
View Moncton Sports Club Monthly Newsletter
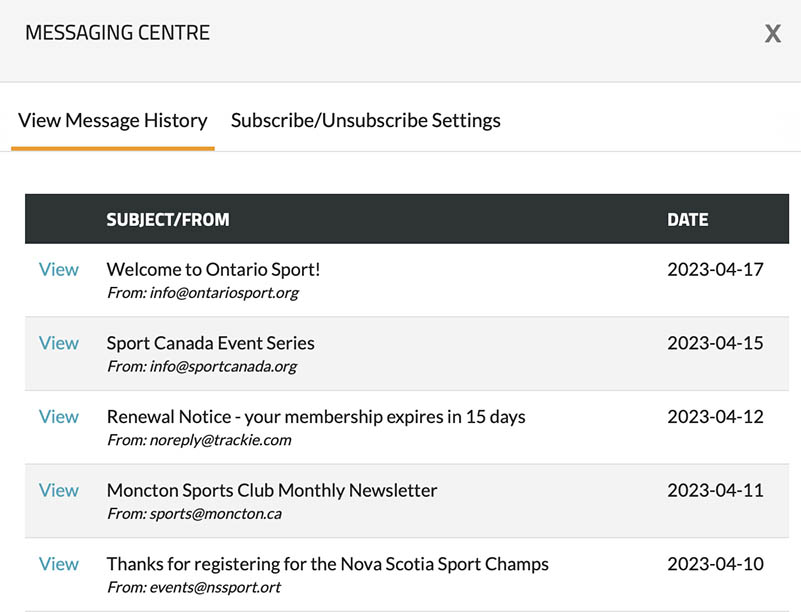(x=58, y=490)
